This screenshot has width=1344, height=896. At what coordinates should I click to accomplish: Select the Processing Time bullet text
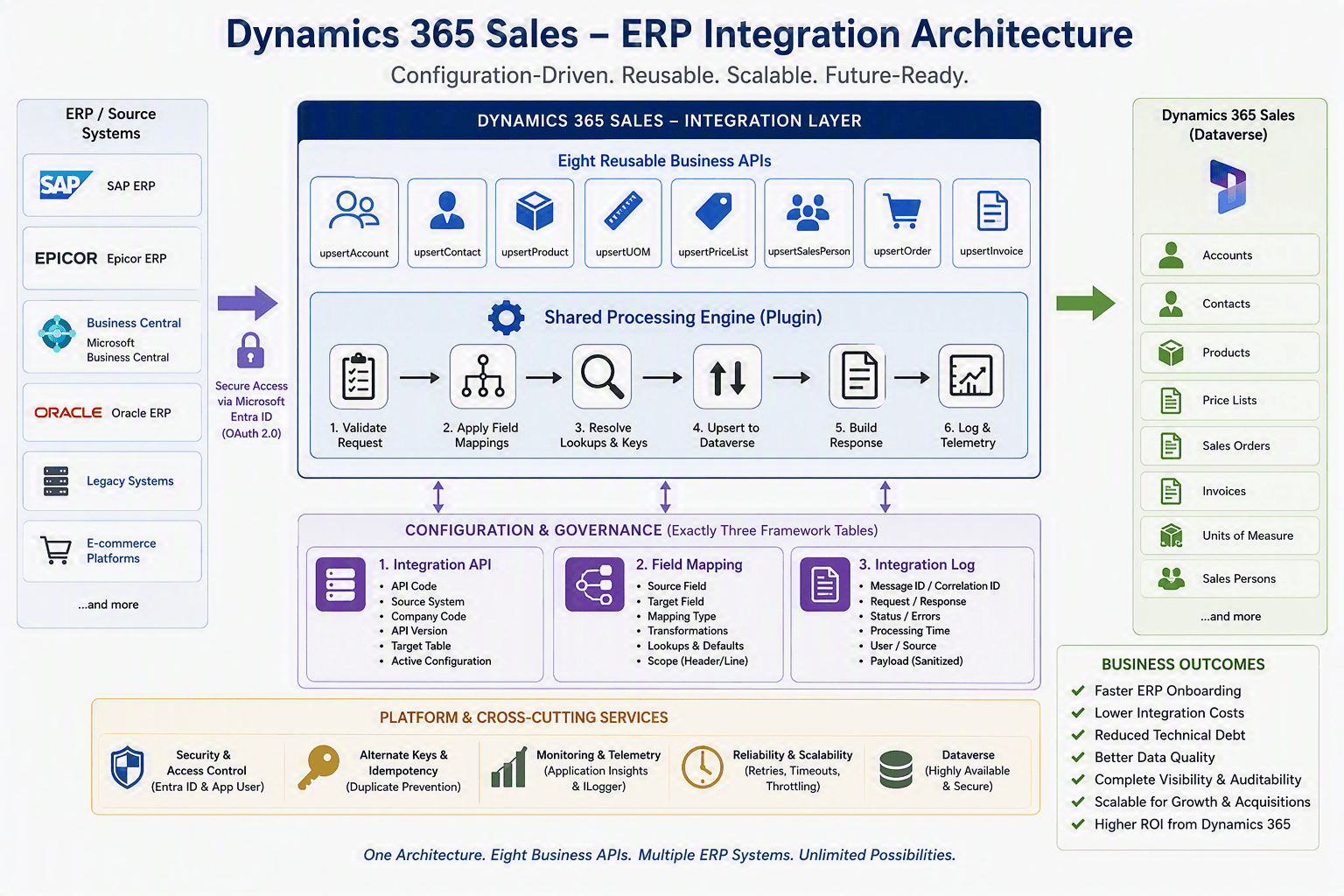click(x=910, y=631)
